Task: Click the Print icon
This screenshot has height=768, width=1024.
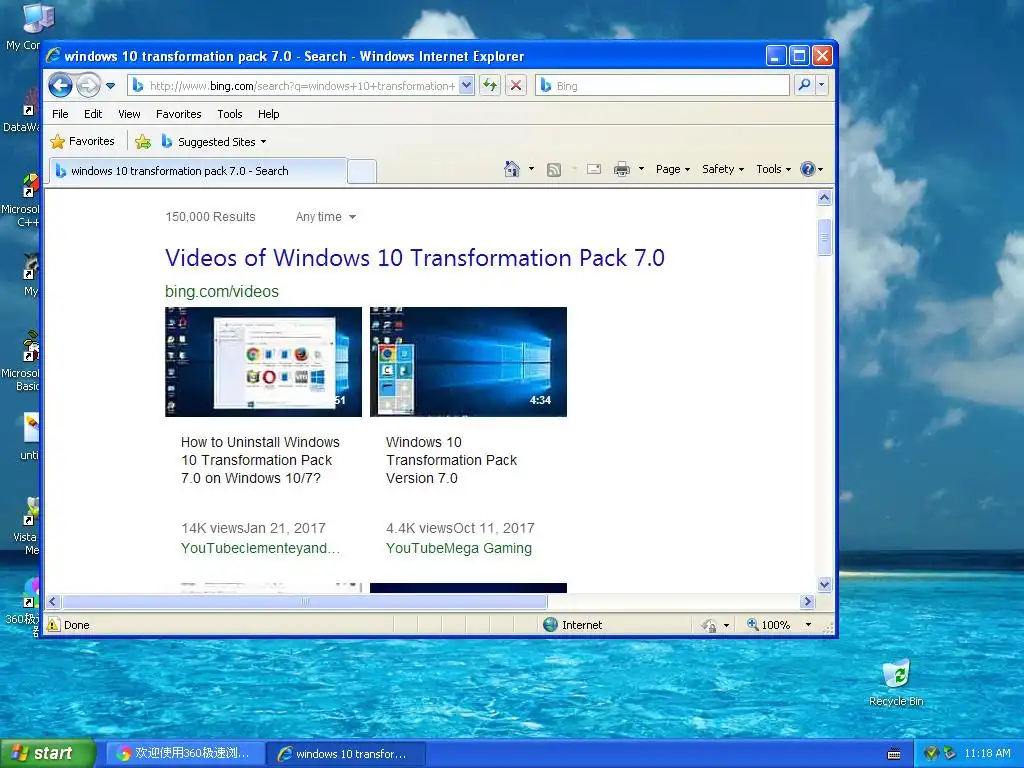Action: pos(622,169)
